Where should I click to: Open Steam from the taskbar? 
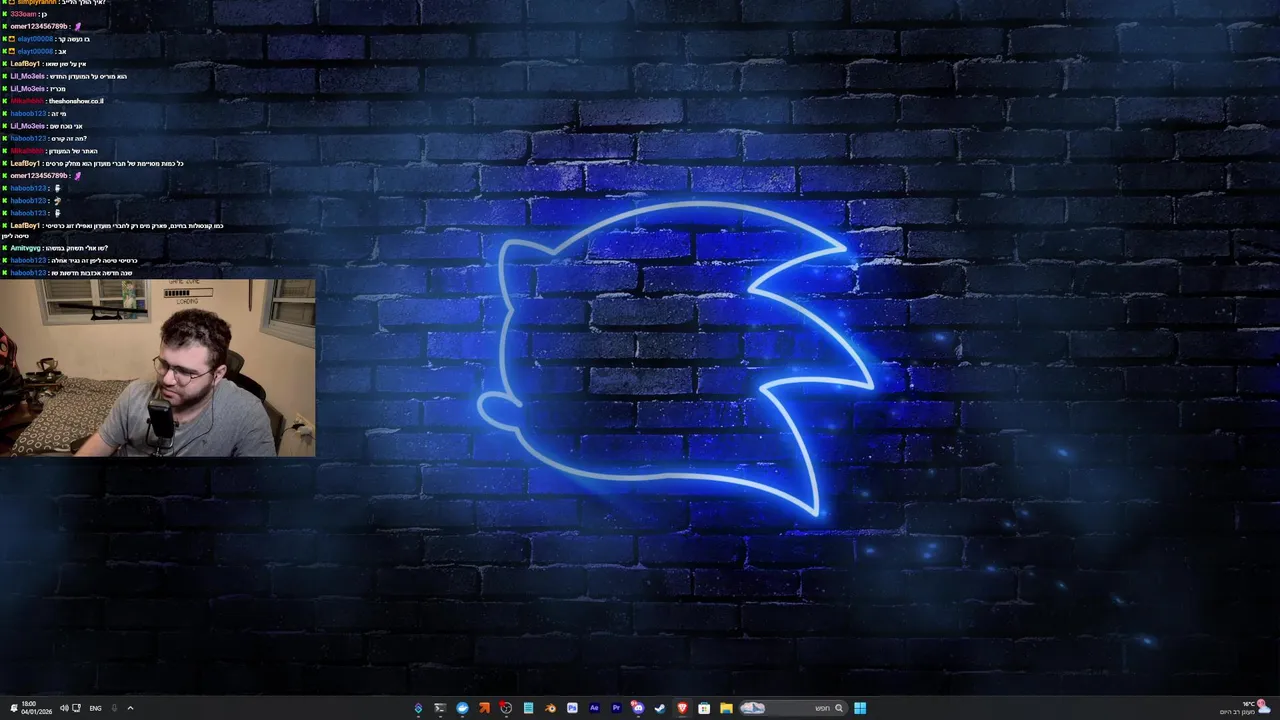tap(660, 708)
